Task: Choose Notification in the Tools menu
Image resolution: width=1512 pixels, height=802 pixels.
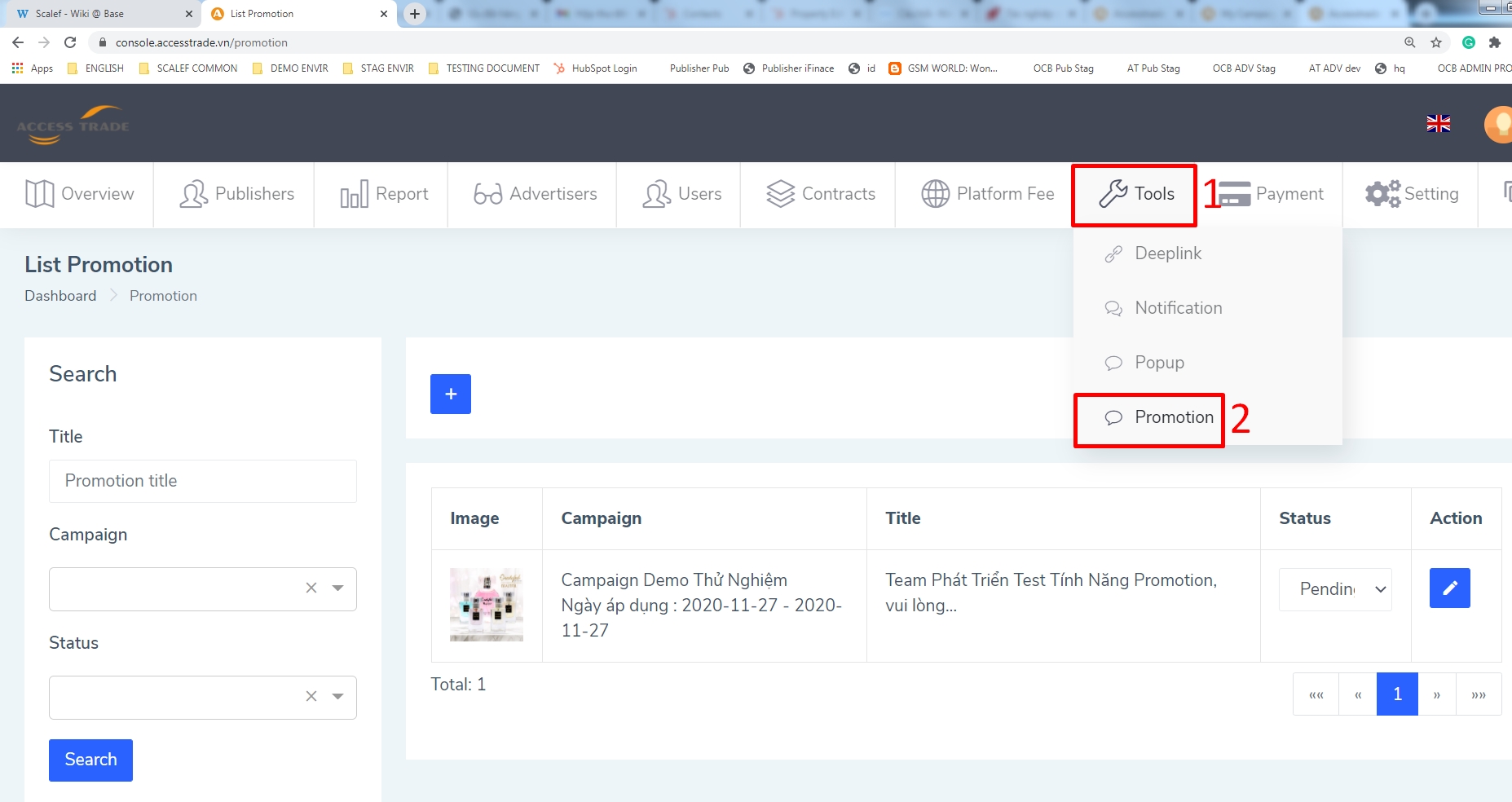Action: [x=1178, y=308]
